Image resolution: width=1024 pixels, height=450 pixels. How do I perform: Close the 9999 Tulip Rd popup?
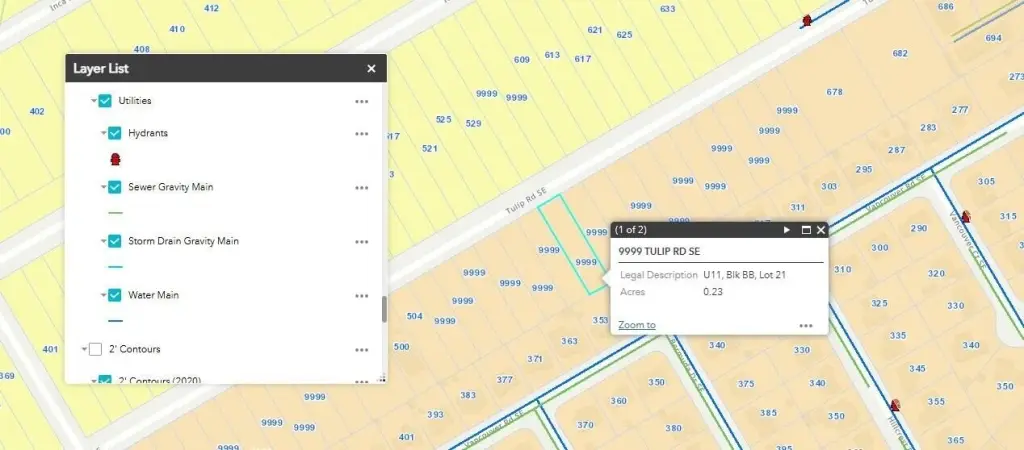pos(821,230)
